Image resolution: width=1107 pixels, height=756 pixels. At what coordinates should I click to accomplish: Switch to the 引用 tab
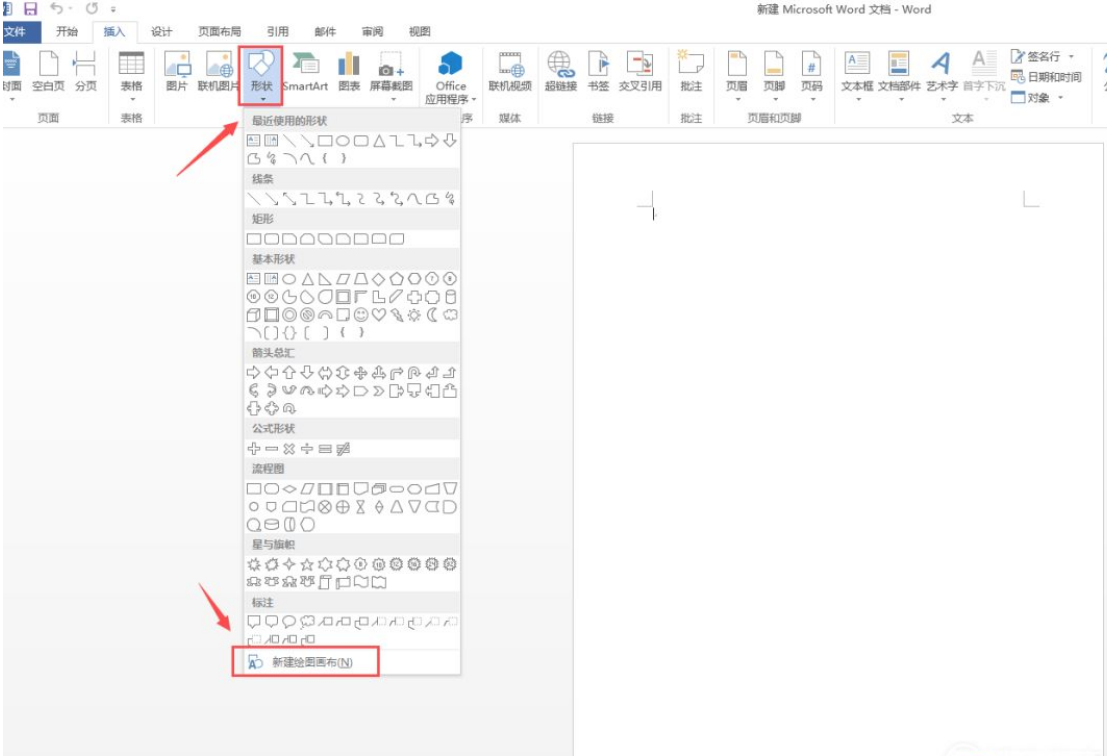(x=277, y=32)
